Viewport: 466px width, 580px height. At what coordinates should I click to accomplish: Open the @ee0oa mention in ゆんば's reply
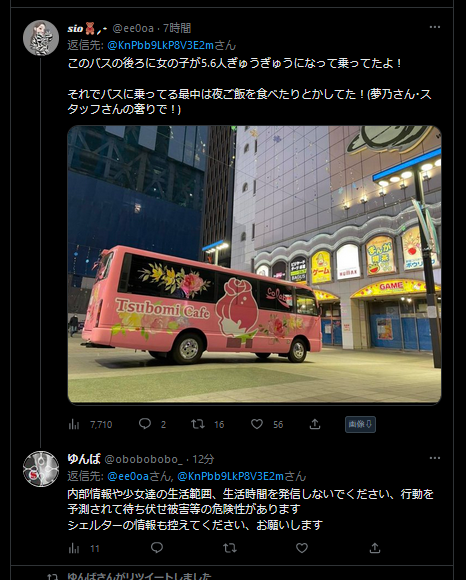[x=128, y=476]
